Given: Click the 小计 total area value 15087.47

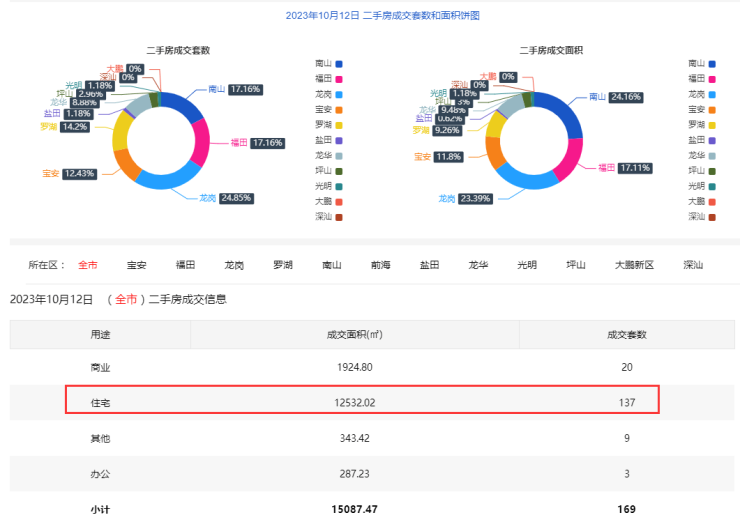Looking at the screenshot, I should click(x=354, y=509).
